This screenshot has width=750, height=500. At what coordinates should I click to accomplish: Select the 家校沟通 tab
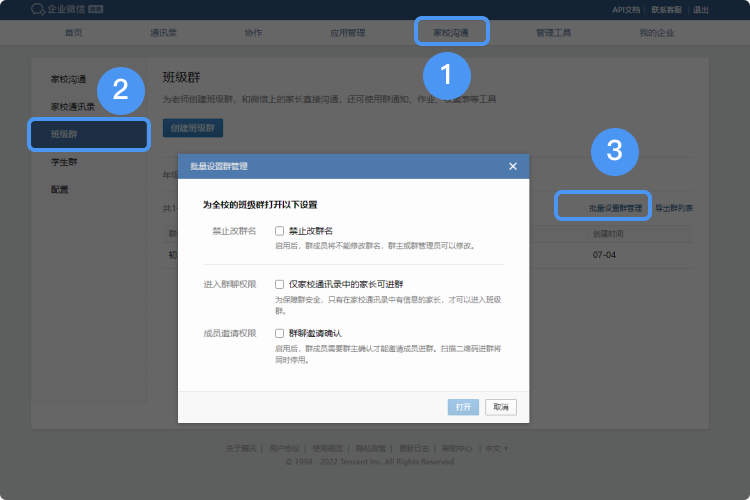click(451, 33)
